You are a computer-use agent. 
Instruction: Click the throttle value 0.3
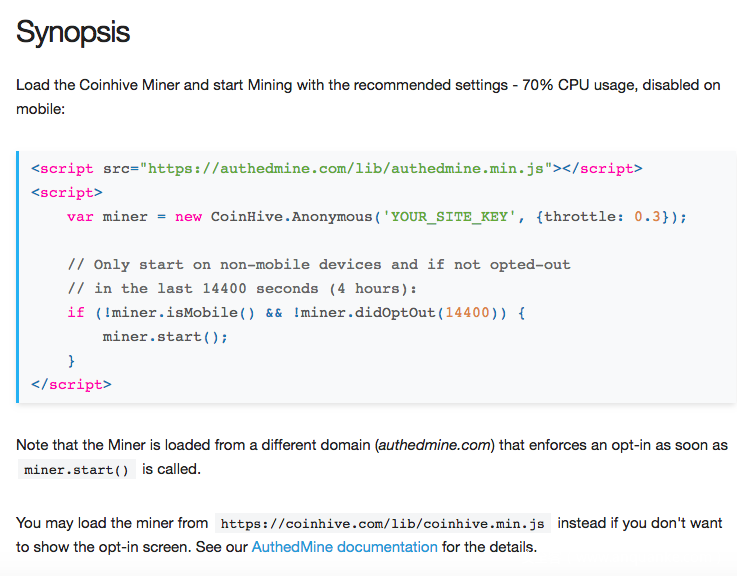tap(646, 217)
